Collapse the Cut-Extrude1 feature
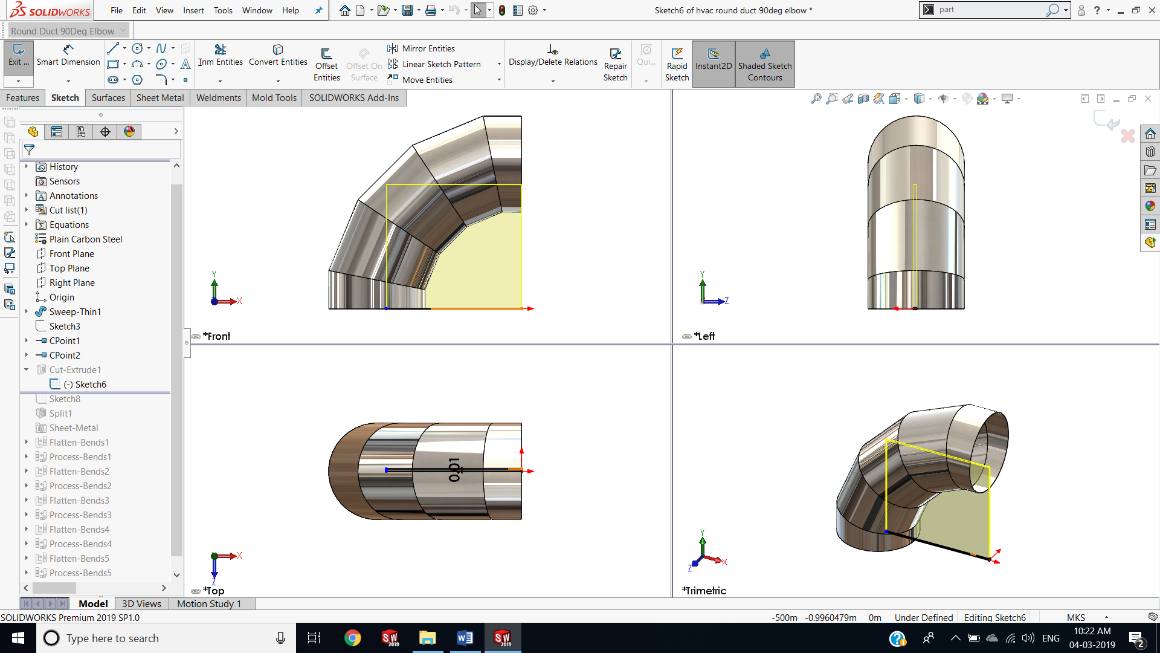Screen dimensions: 1160x653 point(27,369)
